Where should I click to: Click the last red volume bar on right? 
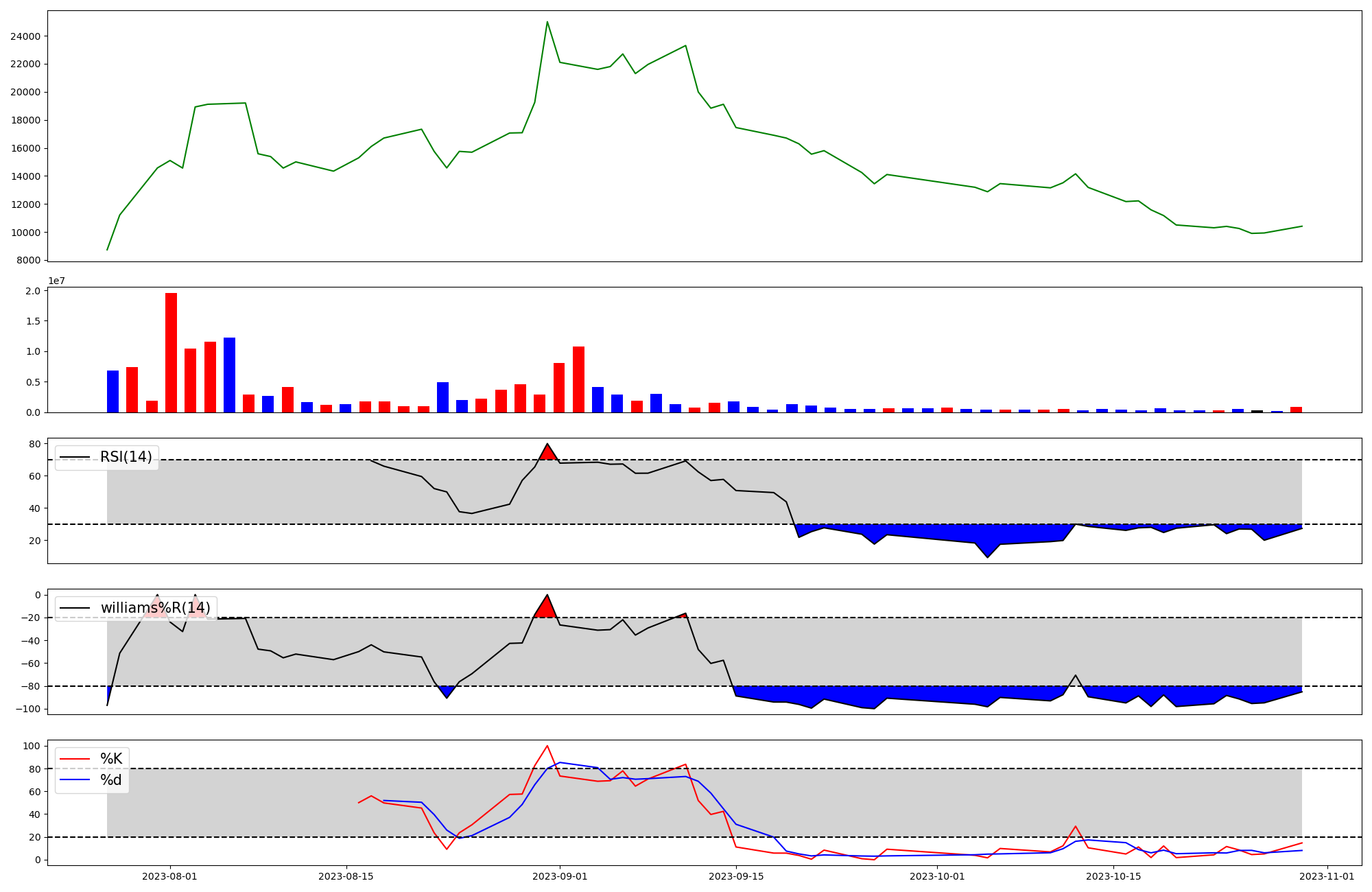click(1296, 410)
